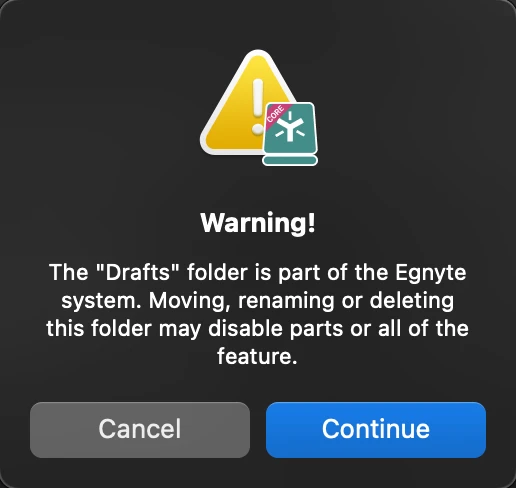The height and width of the screenshot is (488, 516).
Task: Click the exclamation mark's bottom dot
Action: 257,129
